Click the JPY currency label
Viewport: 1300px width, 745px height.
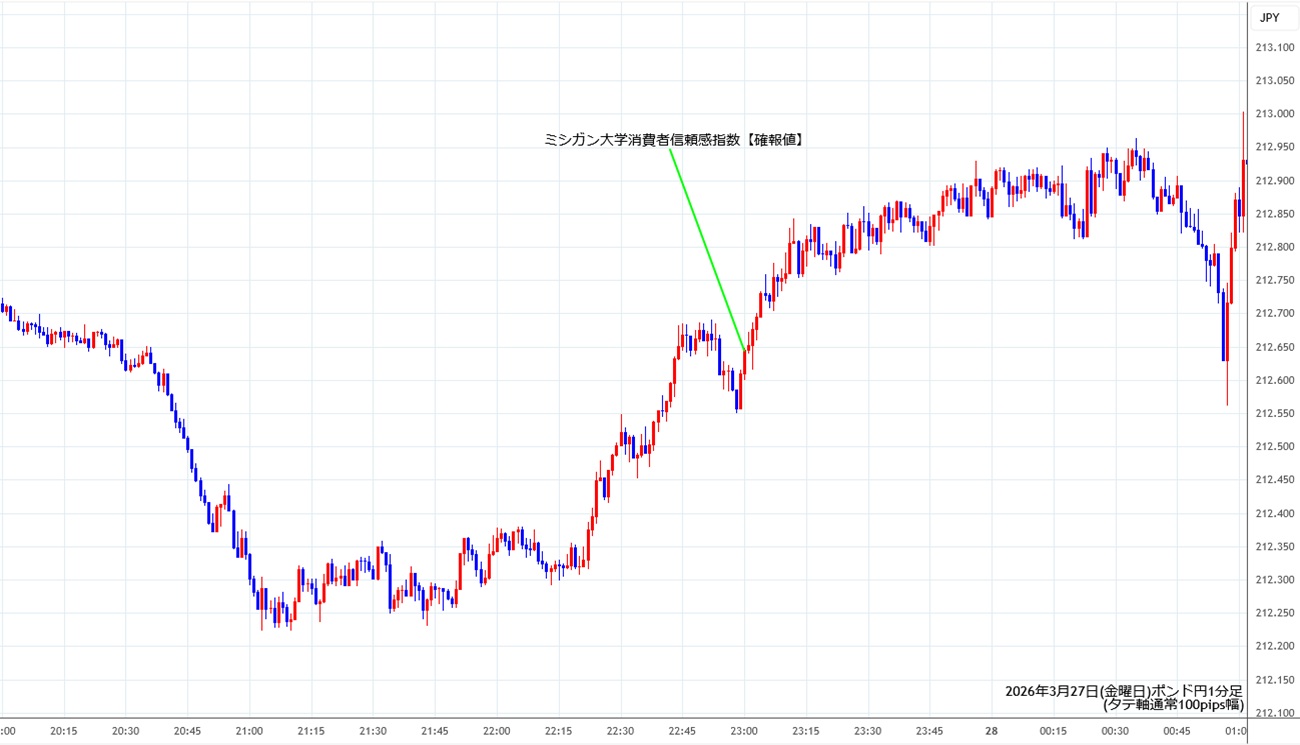pyautogui.click(x=1269, y=17)
